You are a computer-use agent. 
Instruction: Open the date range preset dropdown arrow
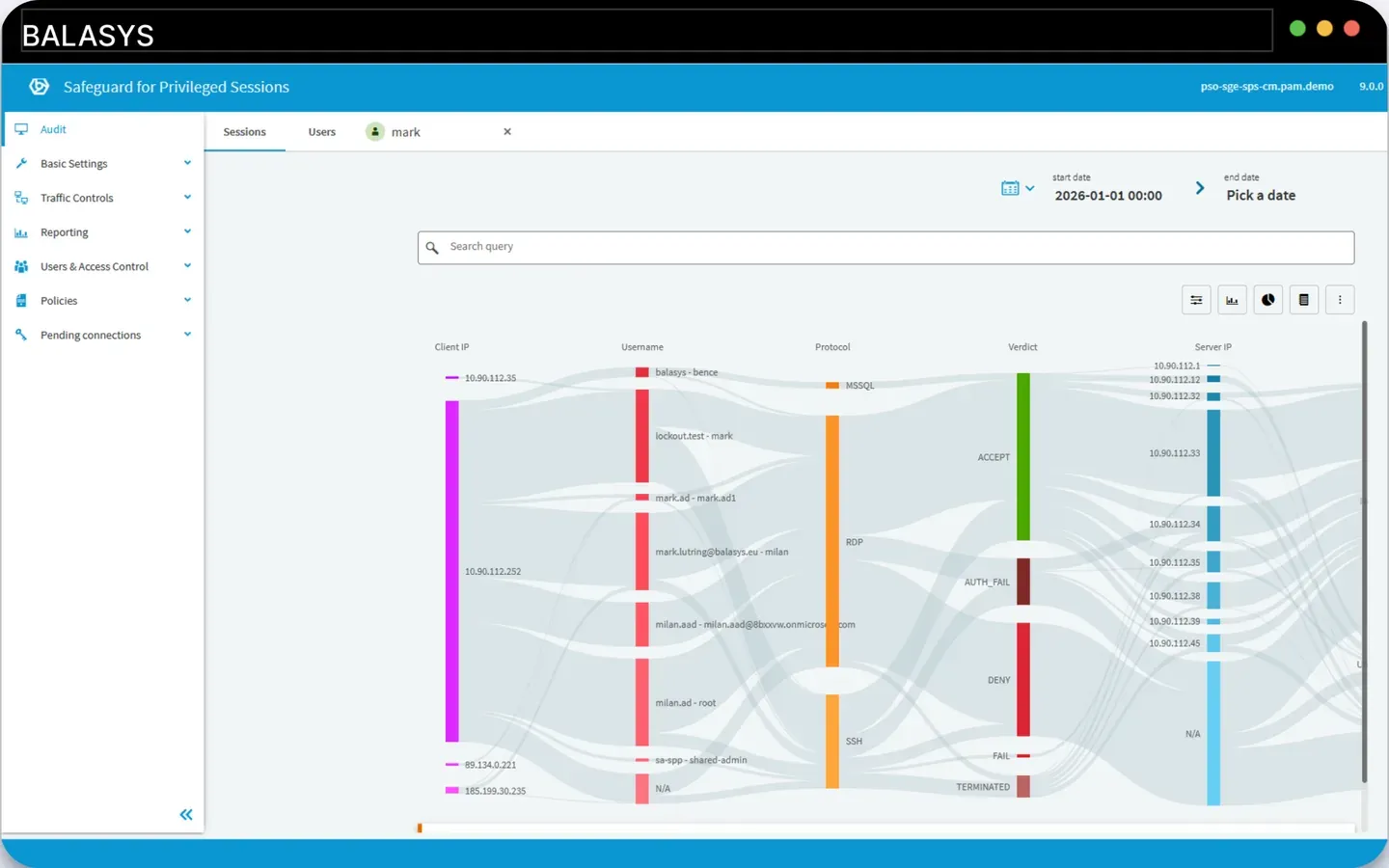coord(1029,188)
